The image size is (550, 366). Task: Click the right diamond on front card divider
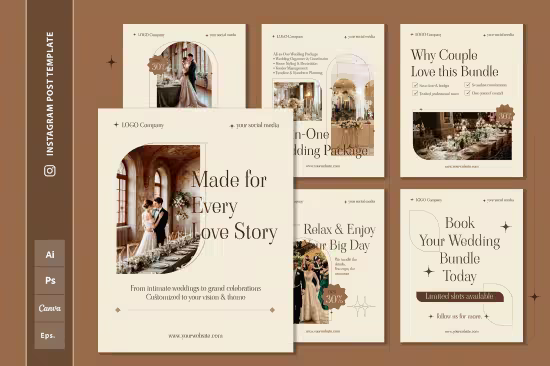pos(272,310)
